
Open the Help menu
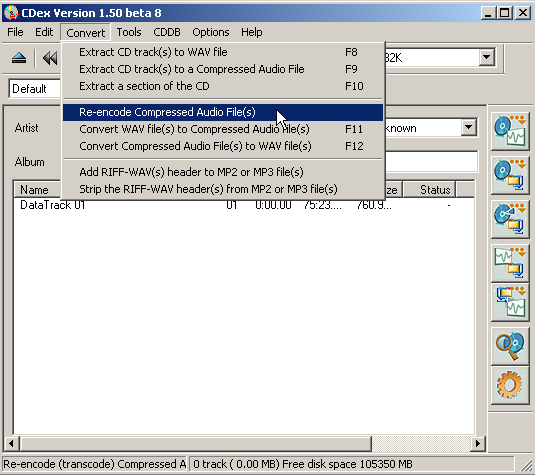pos(252,32)
